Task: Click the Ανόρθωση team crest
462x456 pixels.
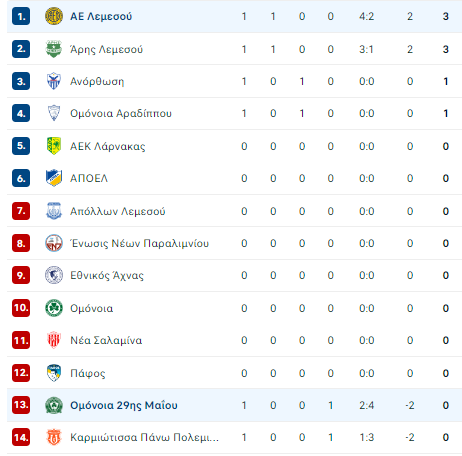Action: [54, 81]
